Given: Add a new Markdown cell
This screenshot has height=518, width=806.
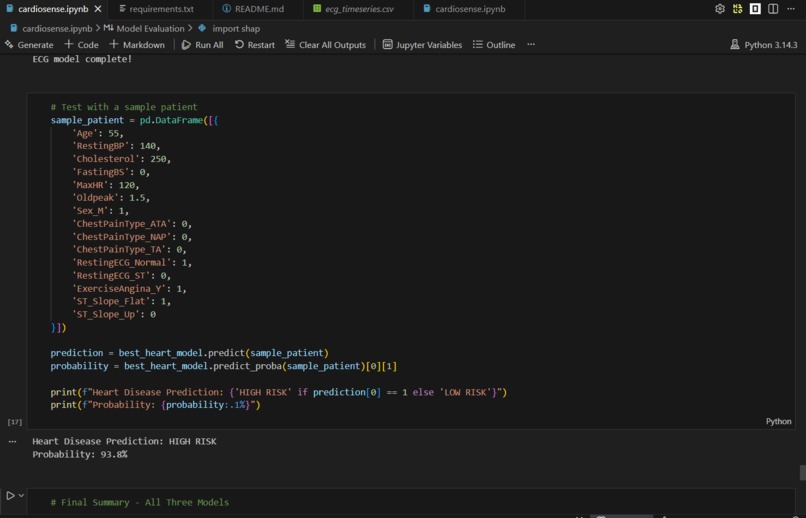Looking at the screenshot, I should (137, 45).
